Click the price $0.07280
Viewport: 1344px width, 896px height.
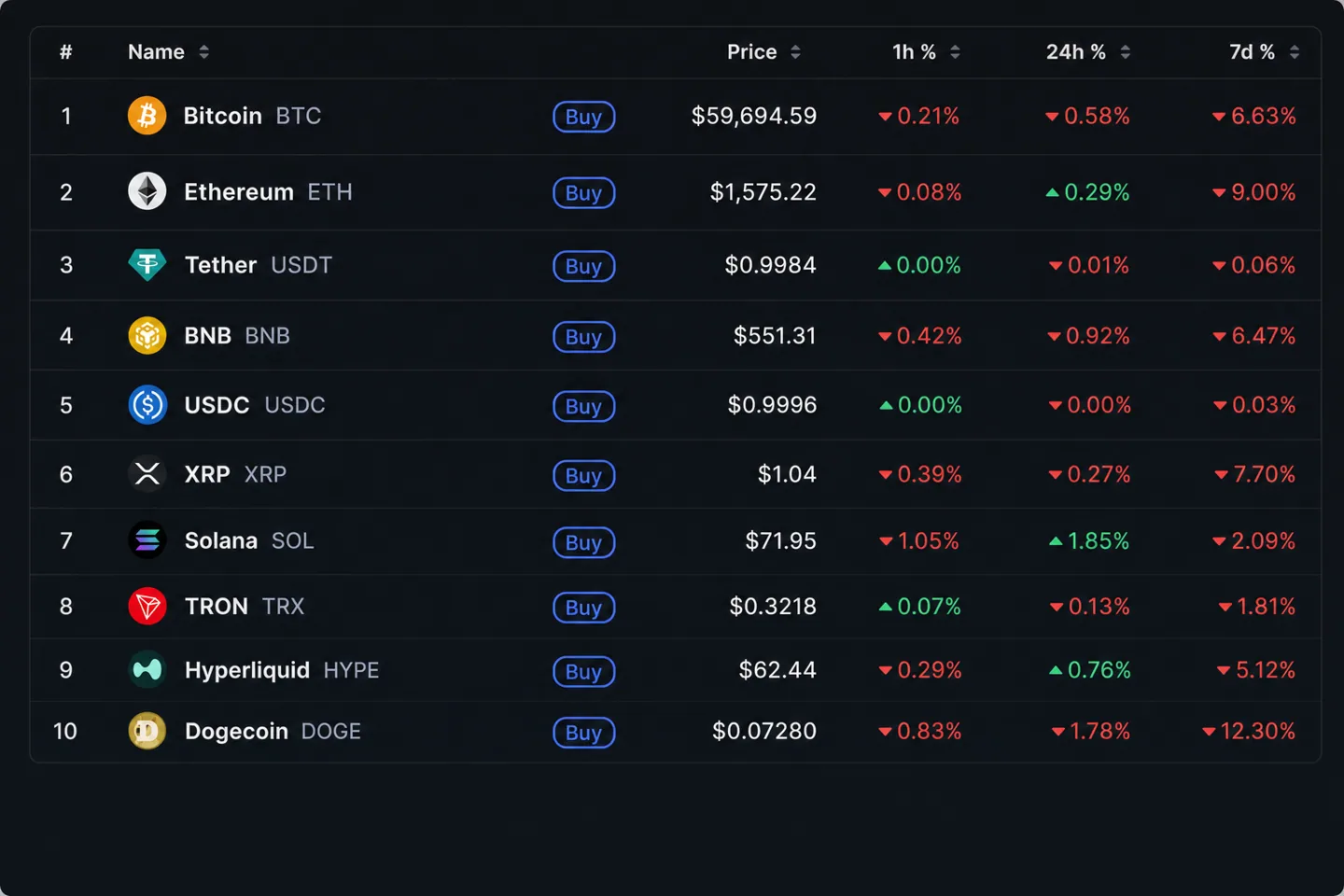pos(764,731)
